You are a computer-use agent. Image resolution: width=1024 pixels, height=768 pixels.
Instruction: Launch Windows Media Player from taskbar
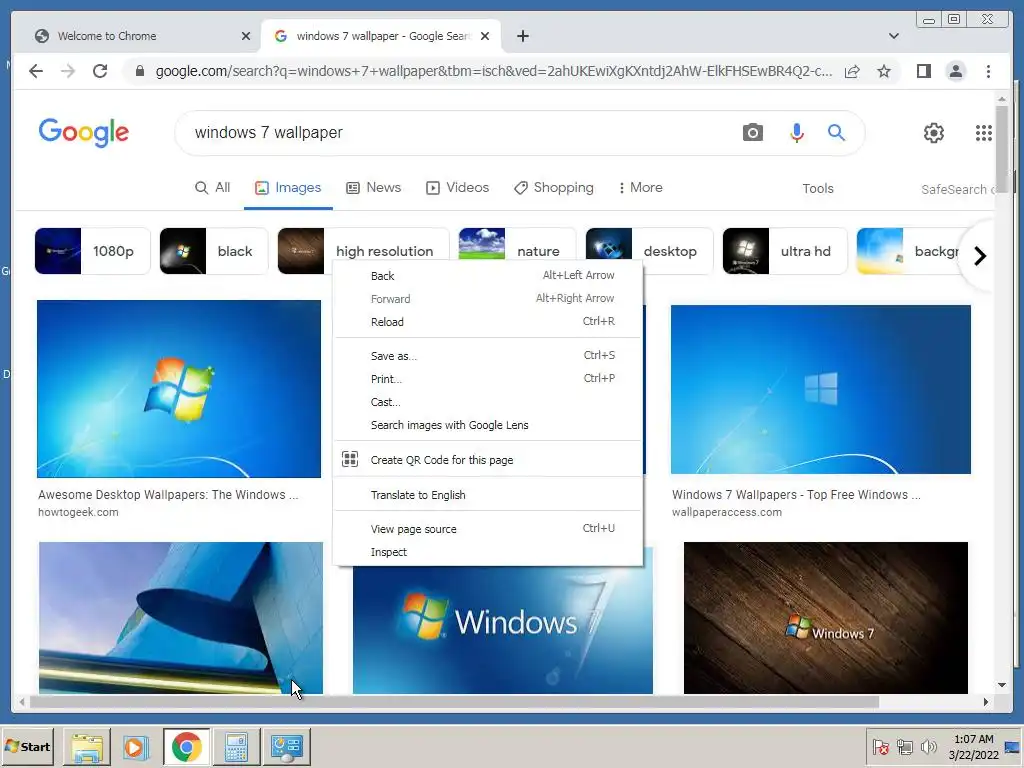136,746
